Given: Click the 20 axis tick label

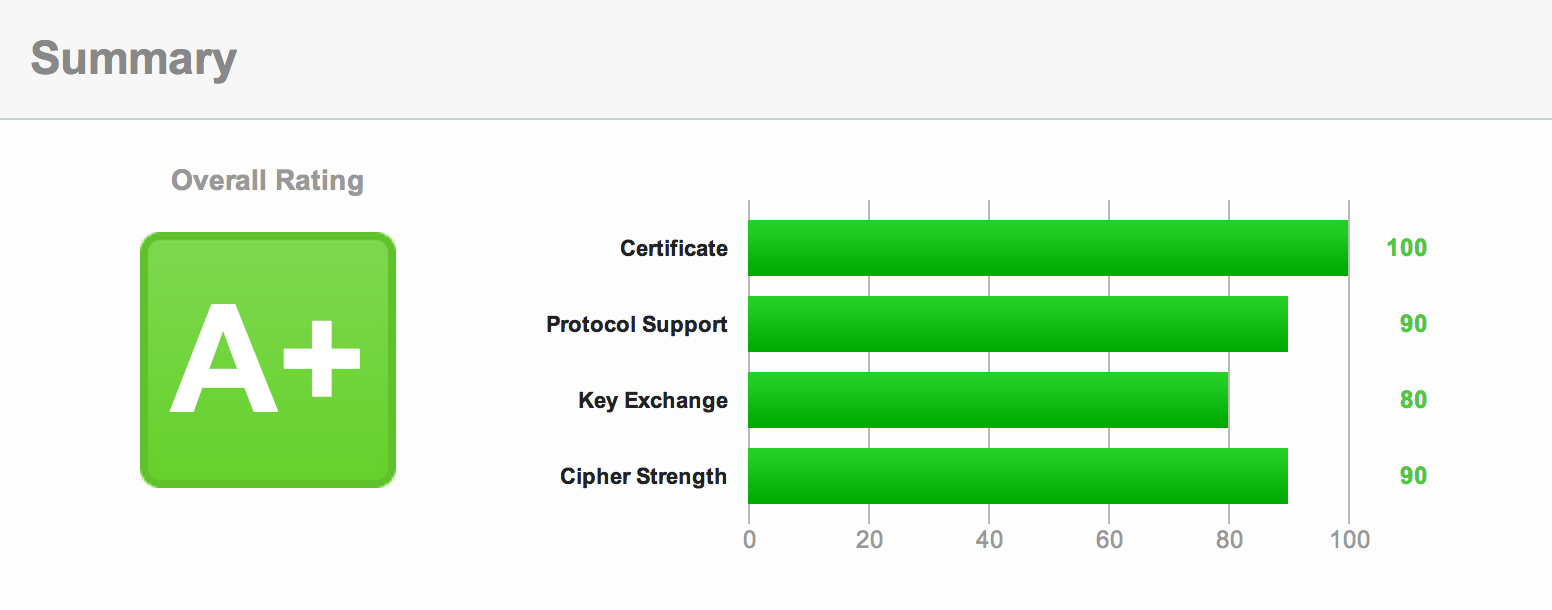Looking at the screenshot, I should (x=869, y=539).
